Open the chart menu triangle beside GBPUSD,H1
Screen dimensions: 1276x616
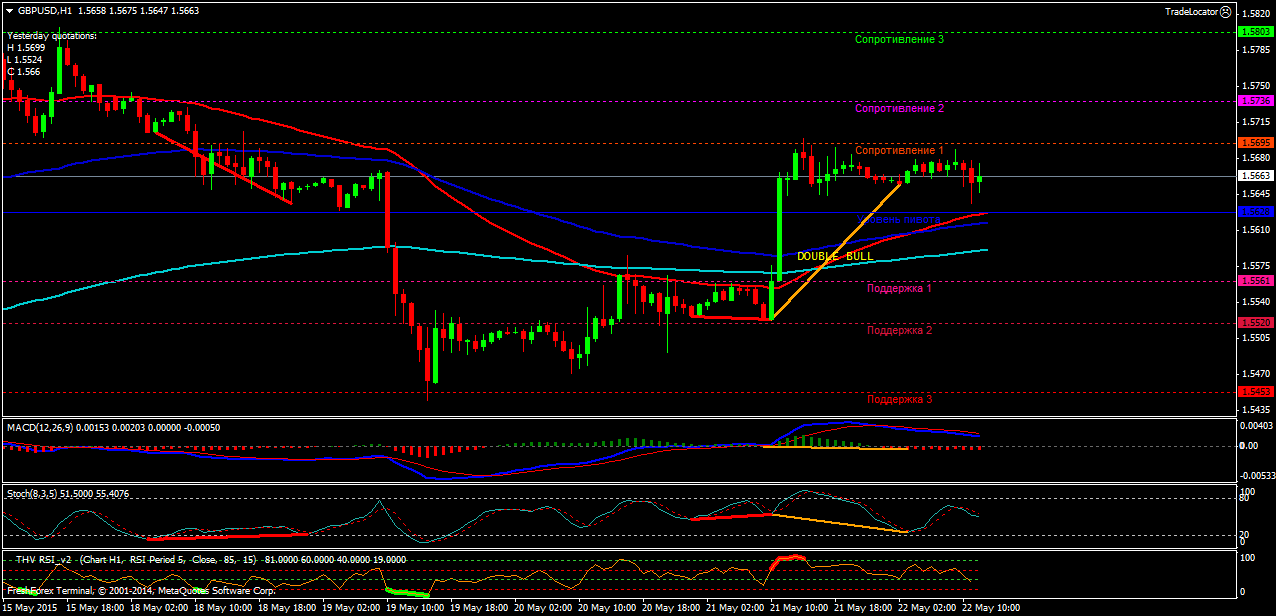click(x=9, y=10)
